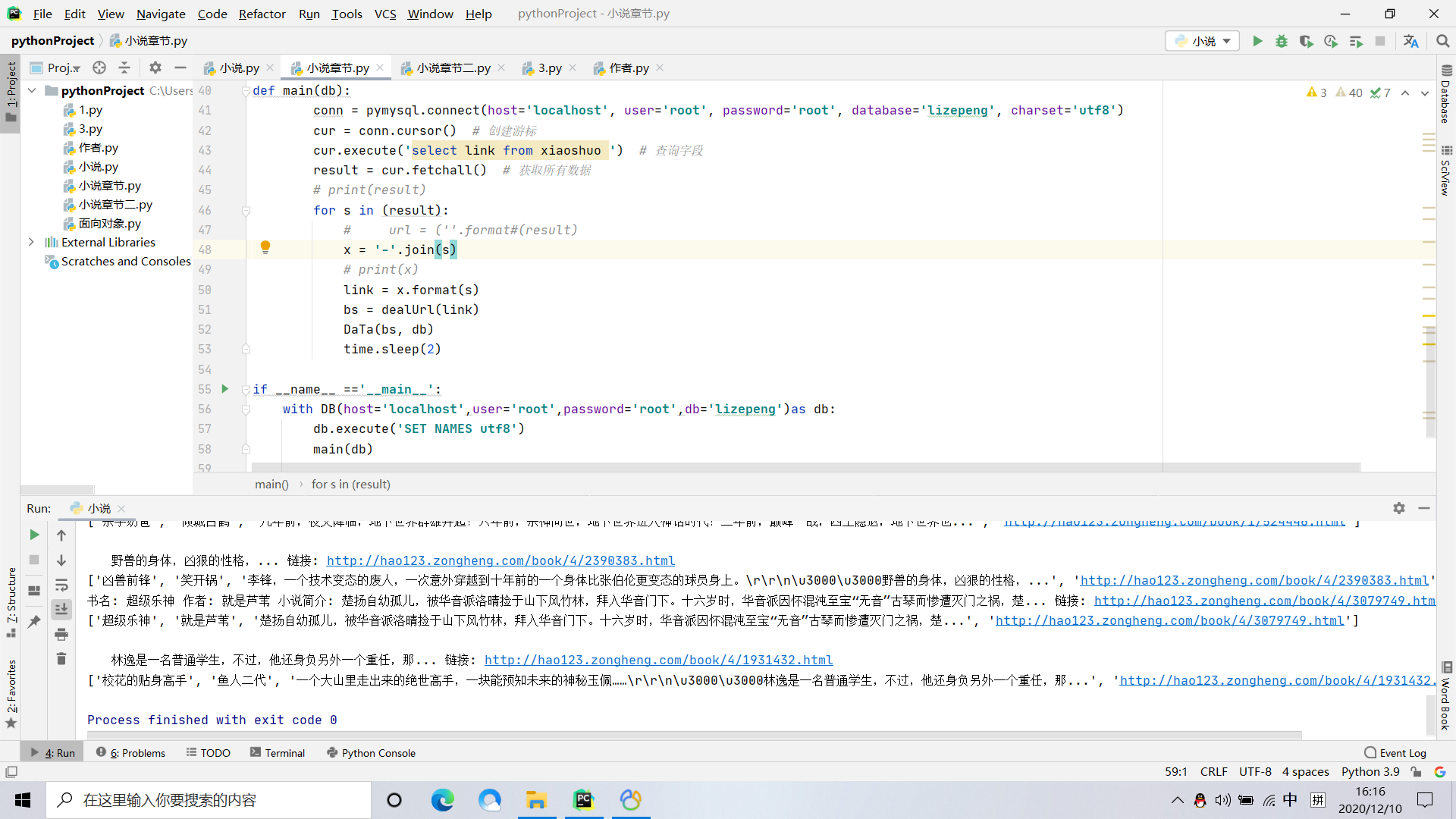1456x819 pixels.
Task: Click the Search Everywhere magnifier icon
Action: 1442,41
